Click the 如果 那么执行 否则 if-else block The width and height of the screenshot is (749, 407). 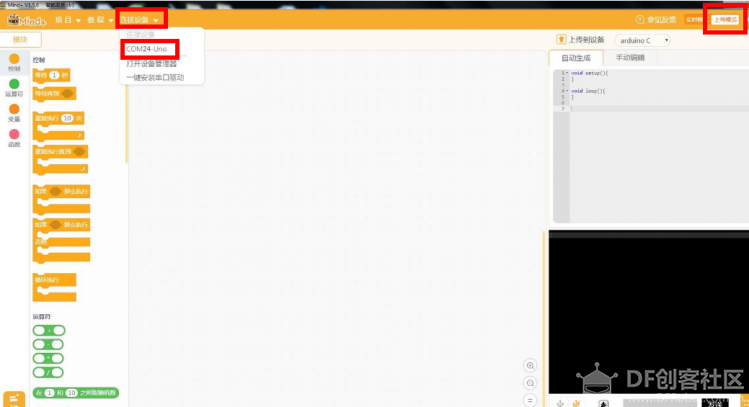pyautogui.click(x=62, y=225)
